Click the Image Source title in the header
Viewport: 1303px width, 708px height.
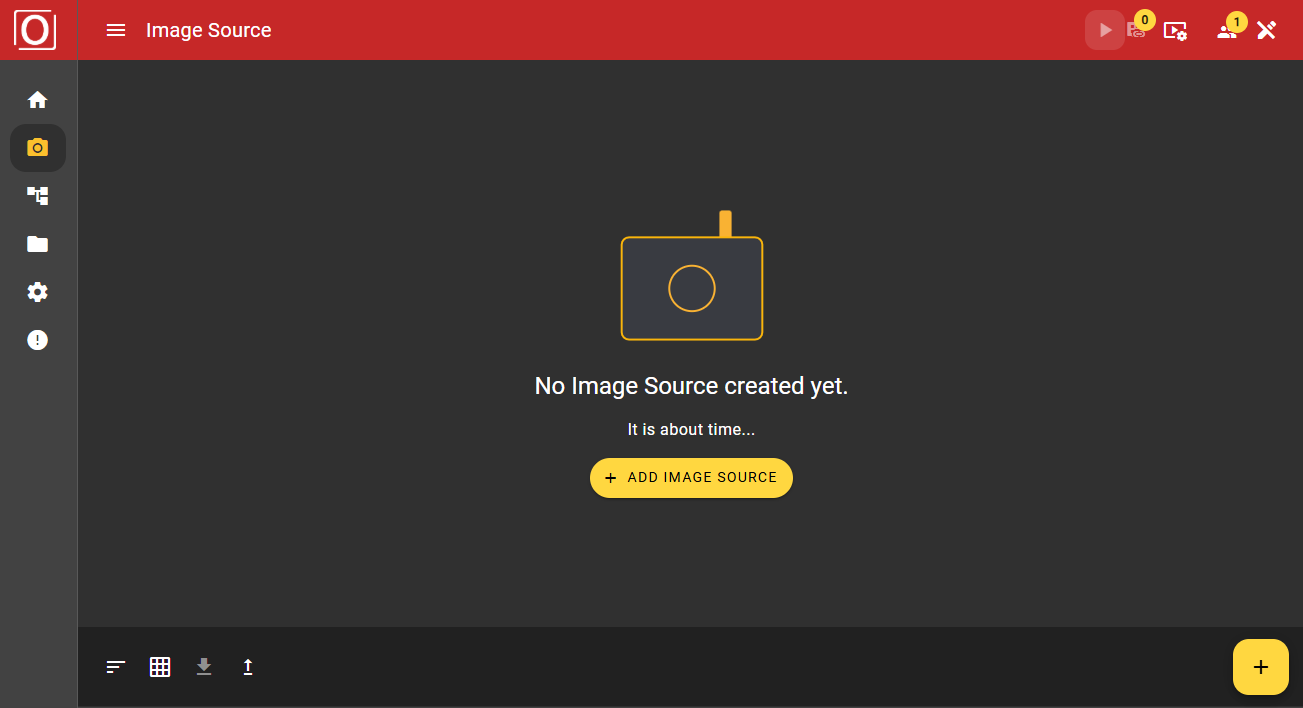208,30
